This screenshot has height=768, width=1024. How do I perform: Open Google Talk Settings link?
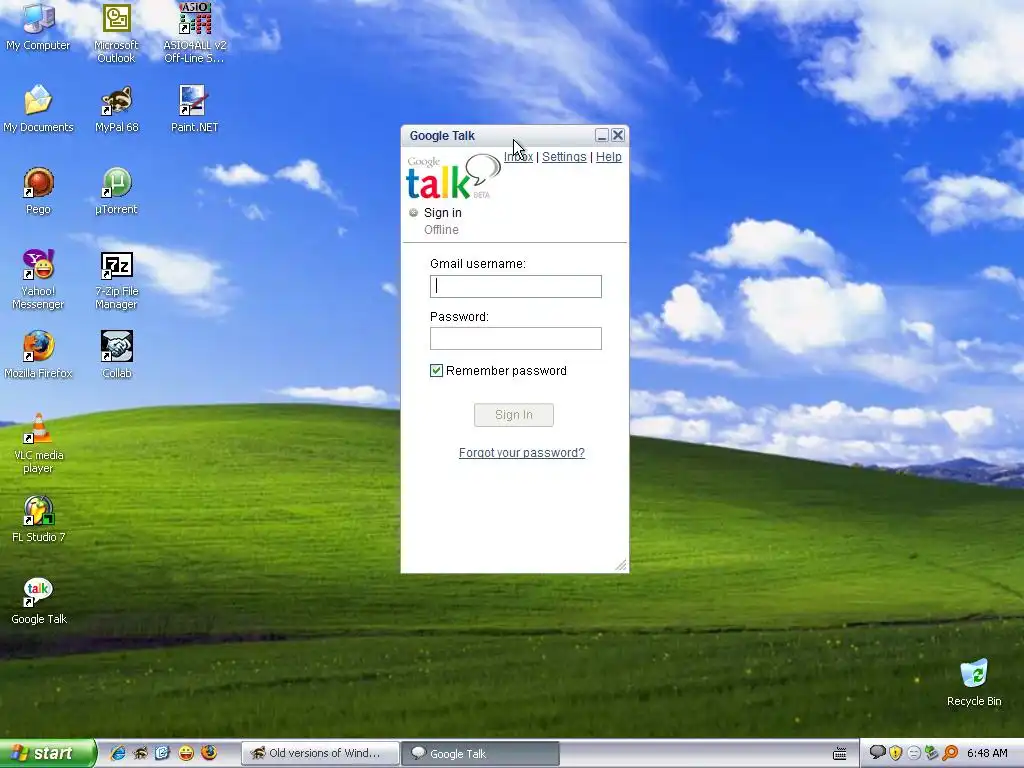click(564, 157)
